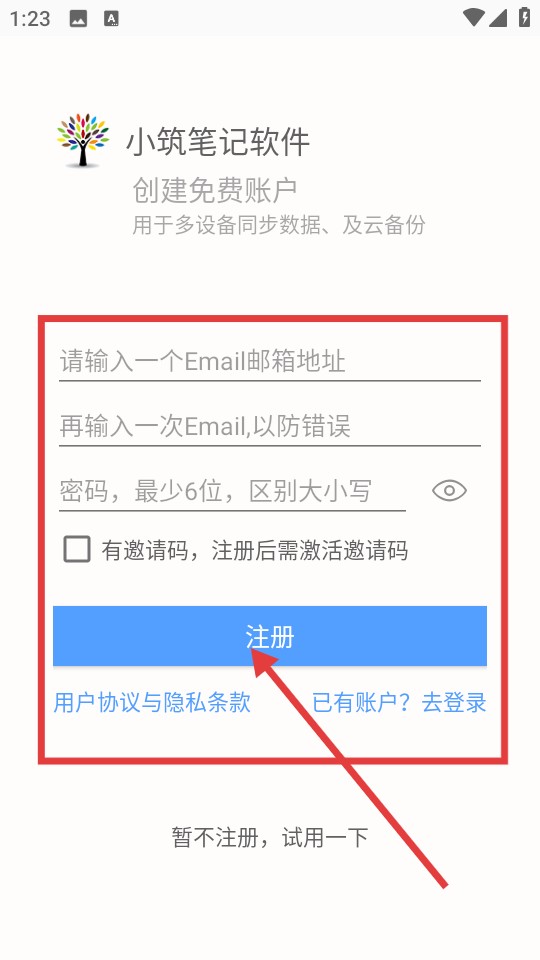Toggle password visibility eye icon

[x=449, y=490]
